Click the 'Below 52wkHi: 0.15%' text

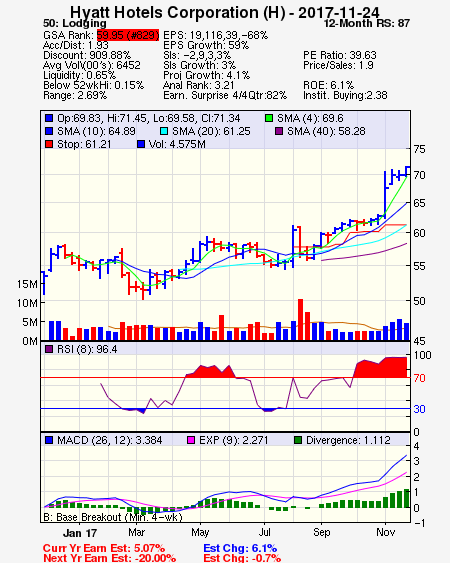pos(93,85)
